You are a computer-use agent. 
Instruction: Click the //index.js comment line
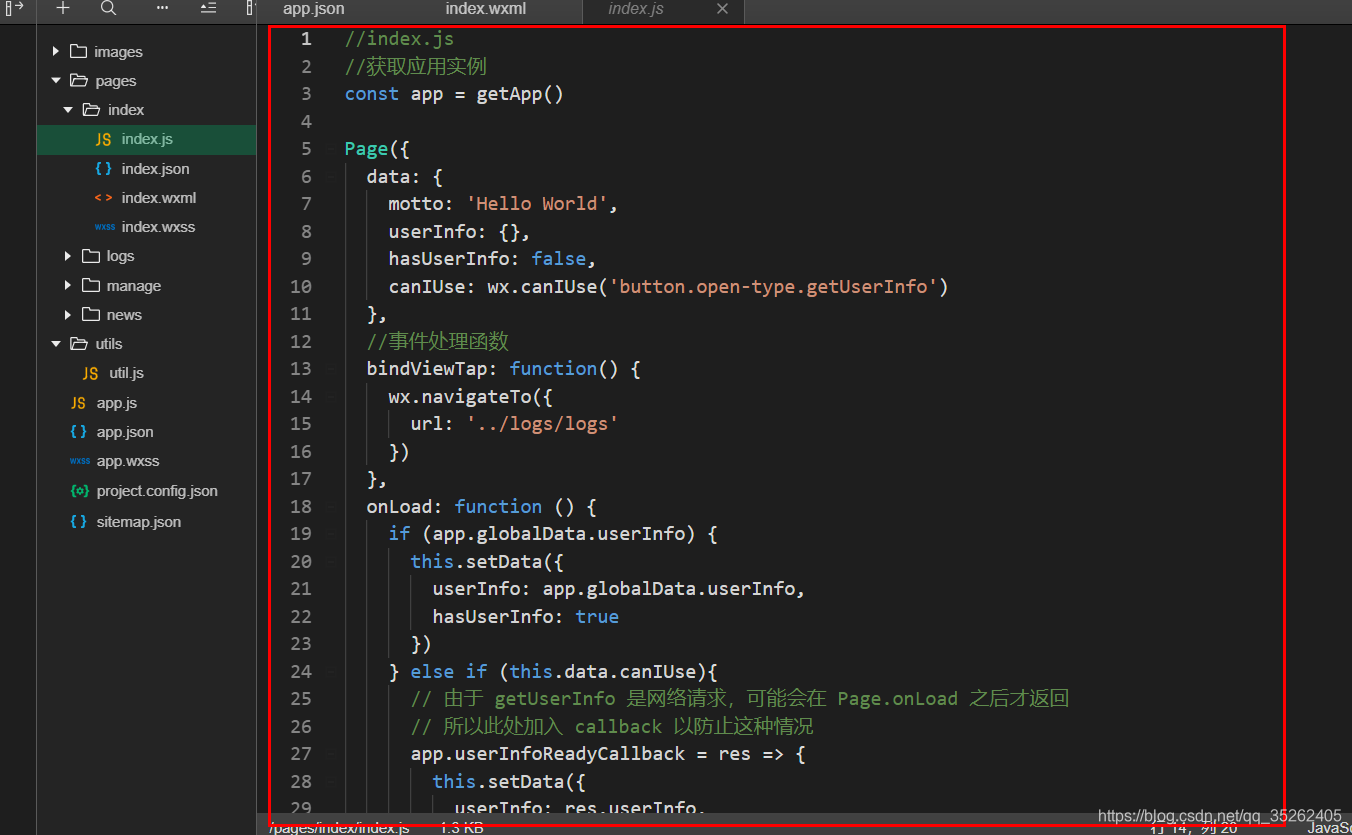(x=399, y=39)
